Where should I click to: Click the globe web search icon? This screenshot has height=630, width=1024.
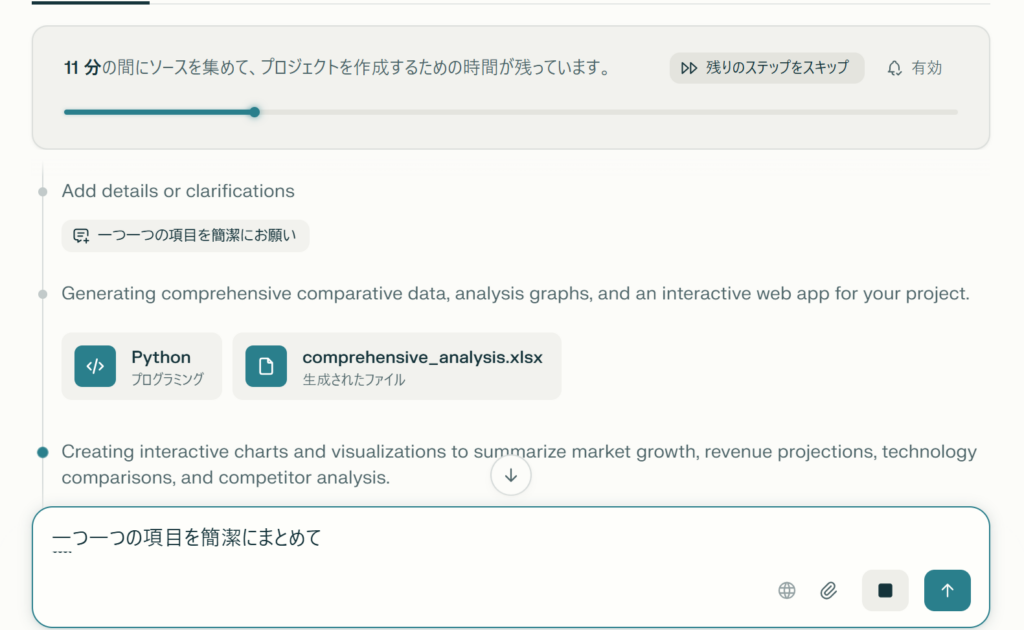point(787,590)
